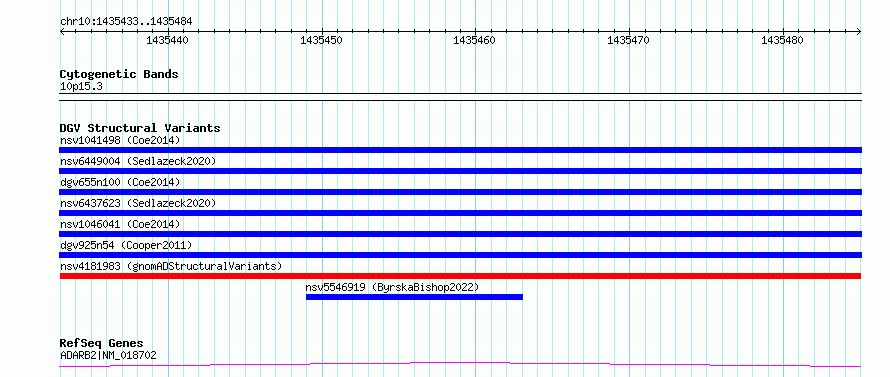Open the nsv5546919 (ByrskaBishop2022) variant label
This screenshot has height=377, width=890.
[x=392, y=287]
